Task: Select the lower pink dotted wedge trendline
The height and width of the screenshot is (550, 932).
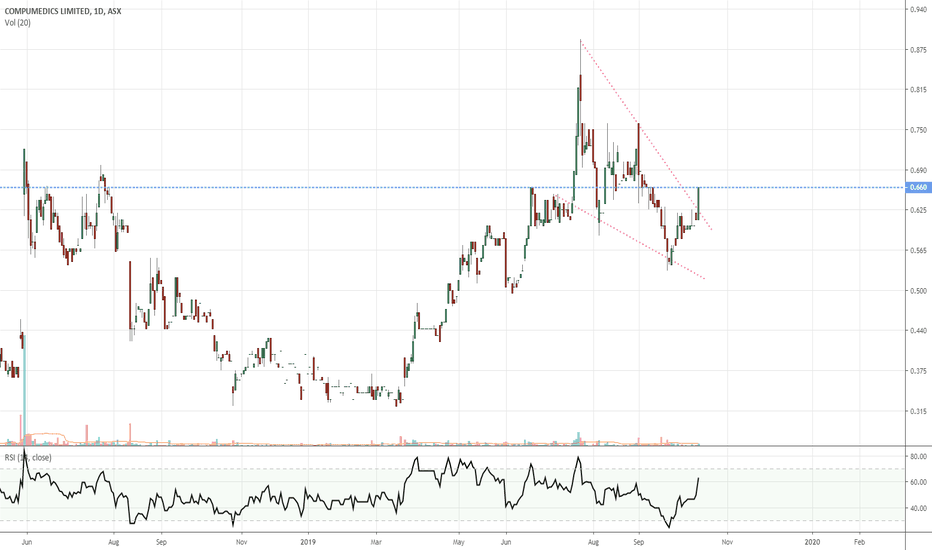Action: (x=630, y=237)
